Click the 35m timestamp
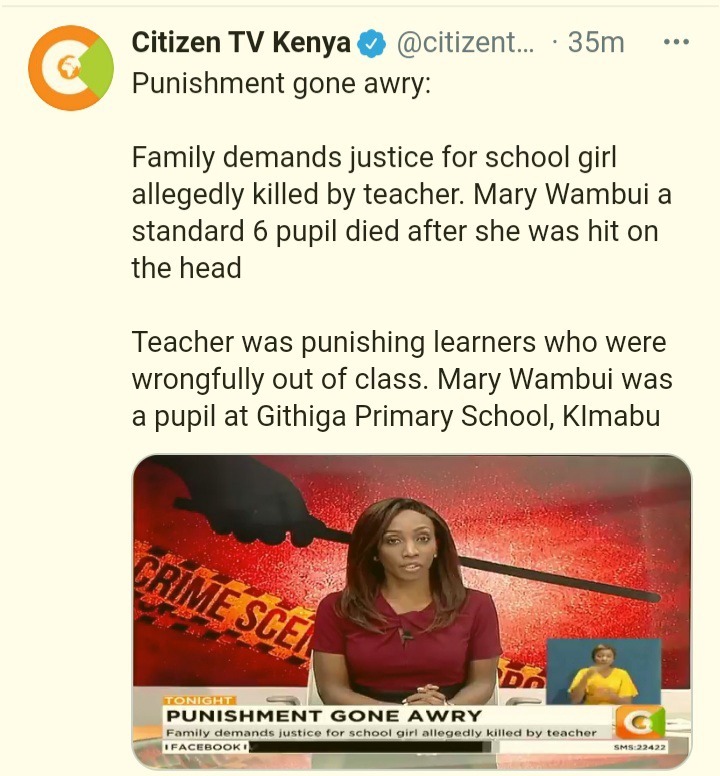This screenshot has width=720, height=776. [596, 43]
